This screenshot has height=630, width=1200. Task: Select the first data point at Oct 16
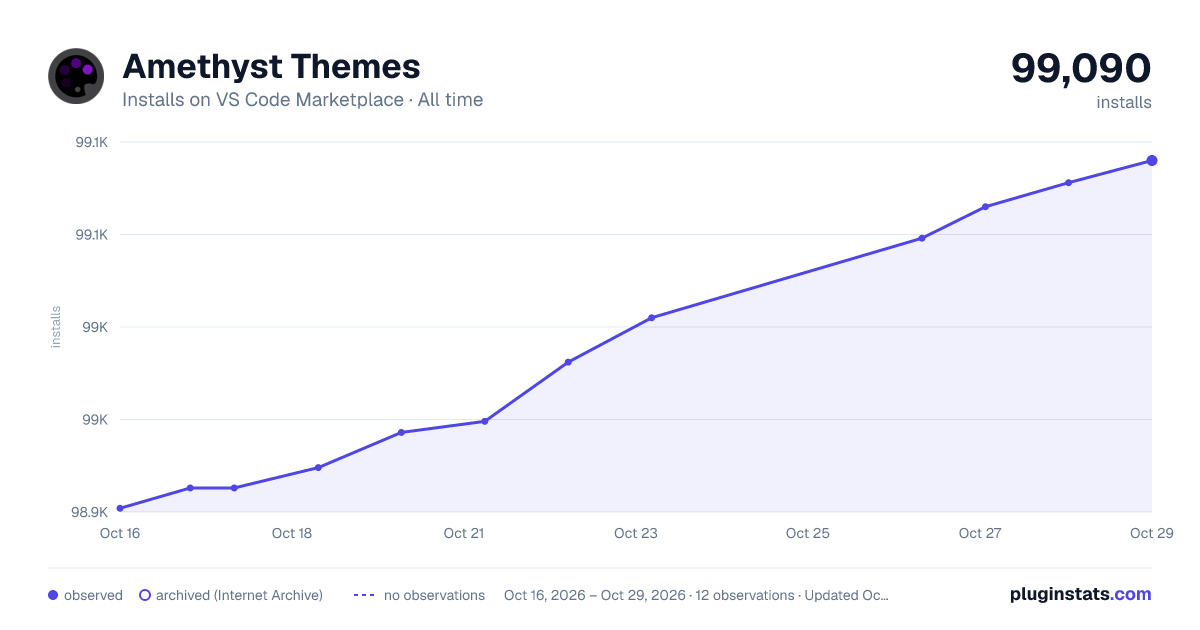pos(120,508)
